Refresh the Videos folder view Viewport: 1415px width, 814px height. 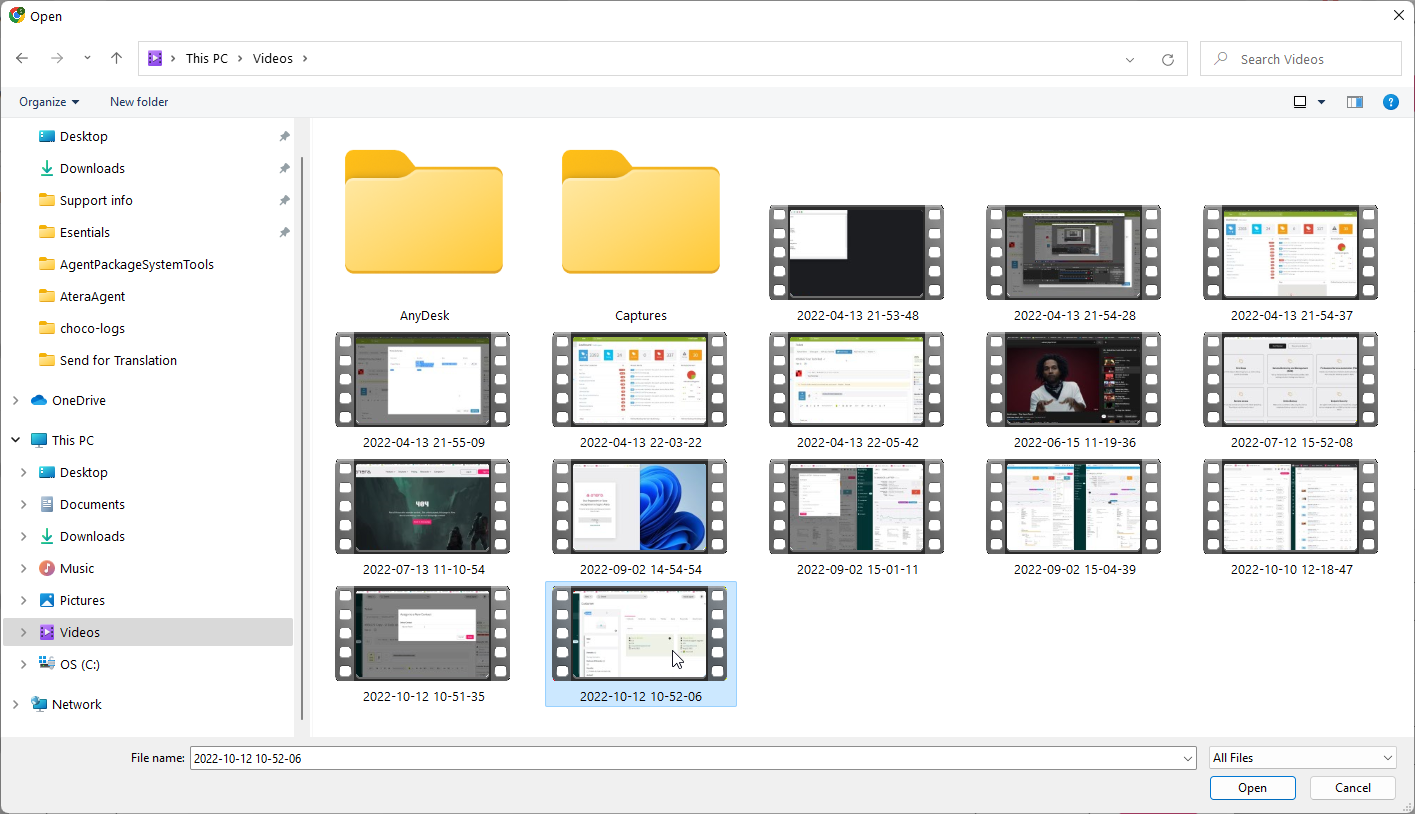pos(1168,58)
